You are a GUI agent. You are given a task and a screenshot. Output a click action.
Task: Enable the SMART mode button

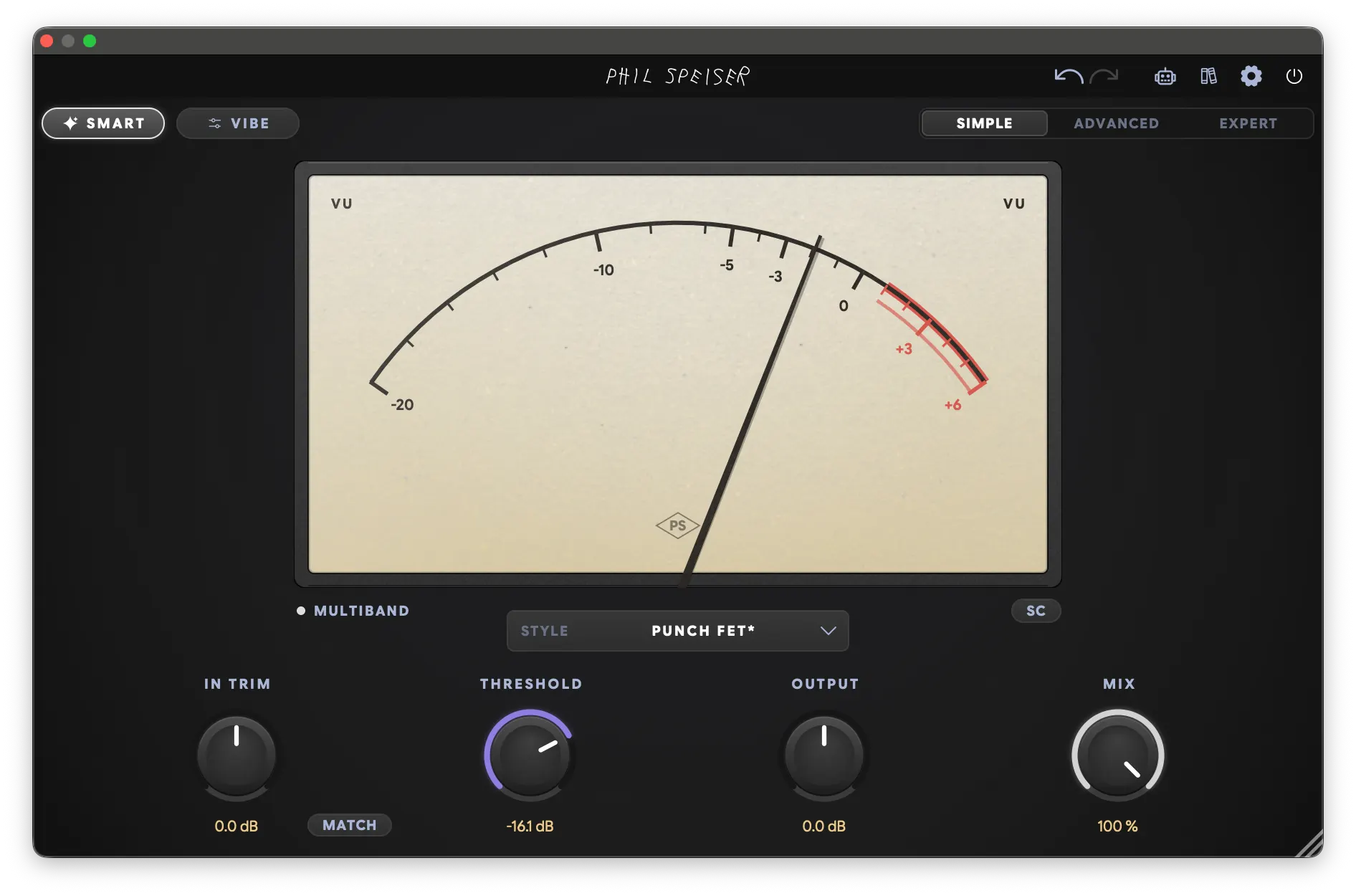103,123
